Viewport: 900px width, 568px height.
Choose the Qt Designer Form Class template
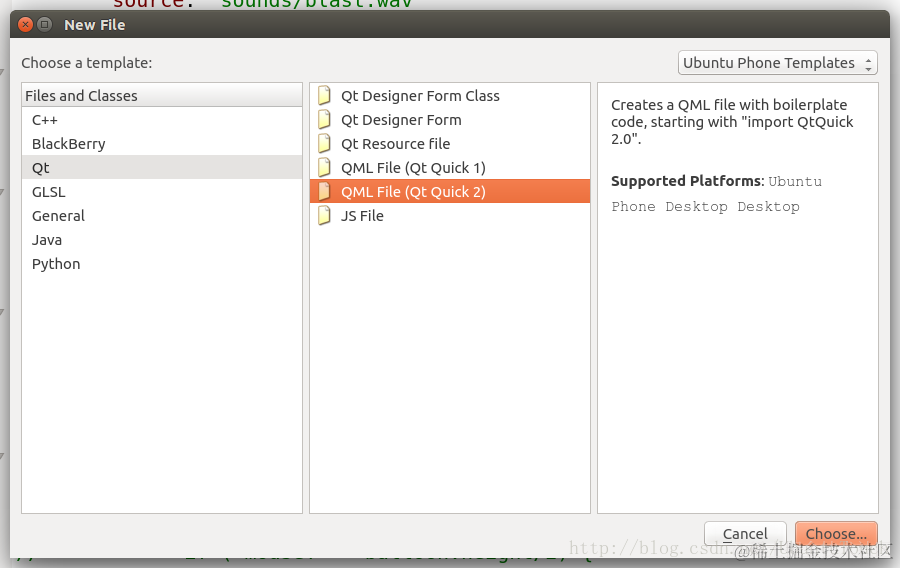[x=449, y=96]
